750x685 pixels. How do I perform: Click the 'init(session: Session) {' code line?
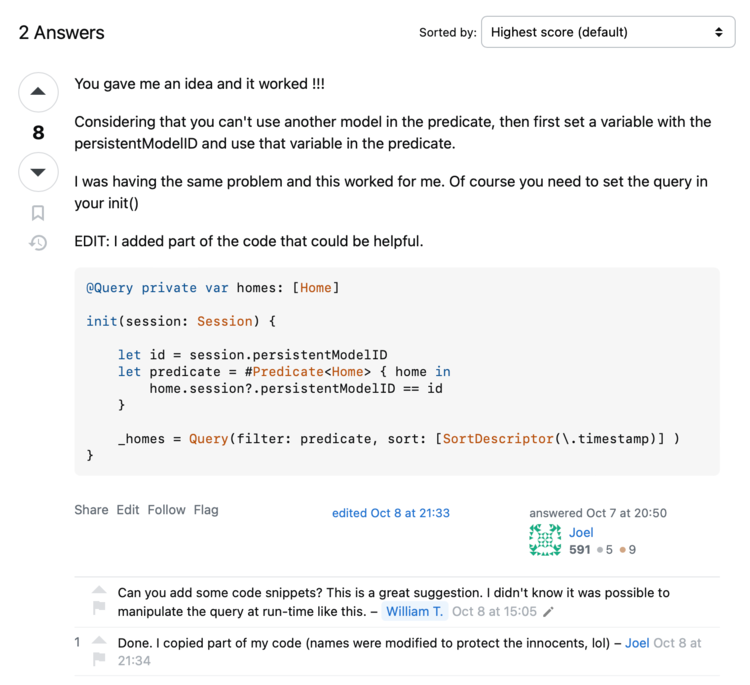pyautogui.click(x=181, y=321)
